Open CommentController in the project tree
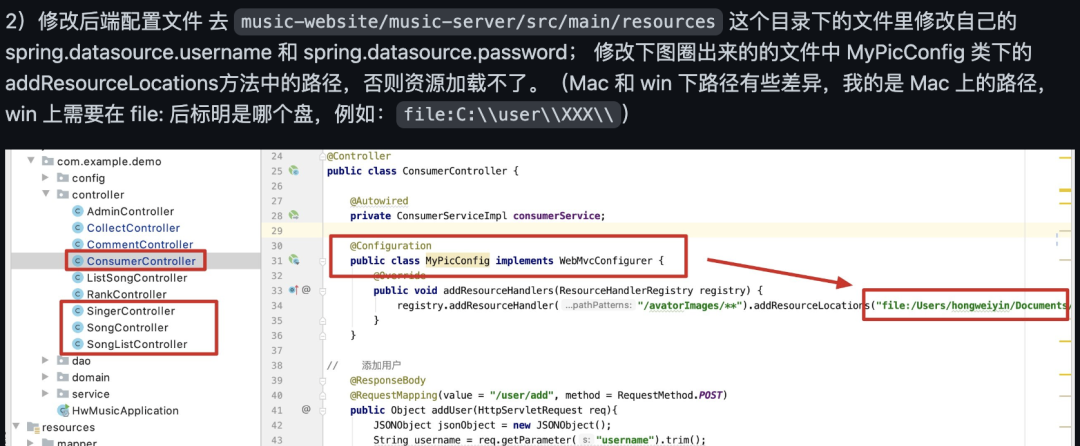Screen dimensions: 1080x446 coord(140,244)
